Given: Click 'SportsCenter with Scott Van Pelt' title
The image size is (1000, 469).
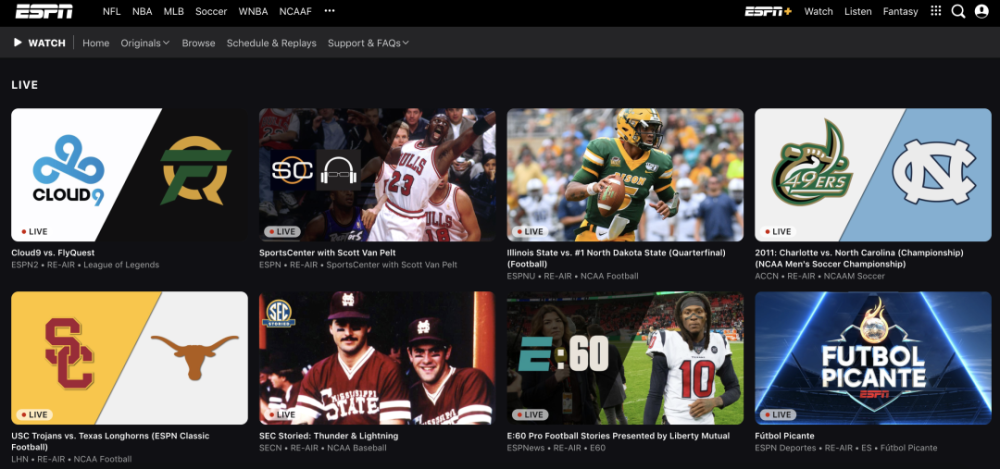Looking at the screenshot, I should click(x=327, y=253).
